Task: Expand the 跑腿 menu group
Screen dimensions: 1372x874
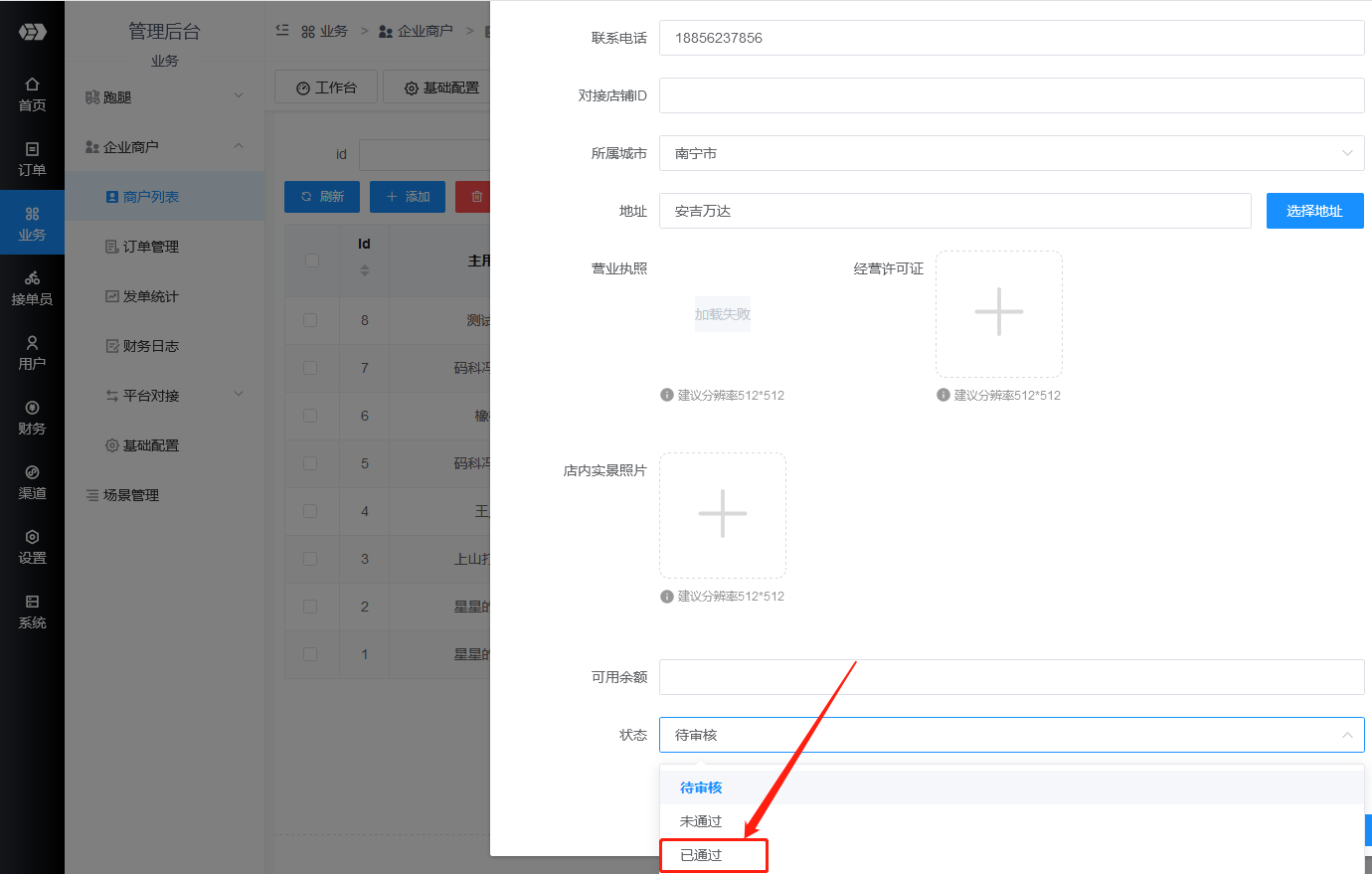Action: [x=165, y=97]
